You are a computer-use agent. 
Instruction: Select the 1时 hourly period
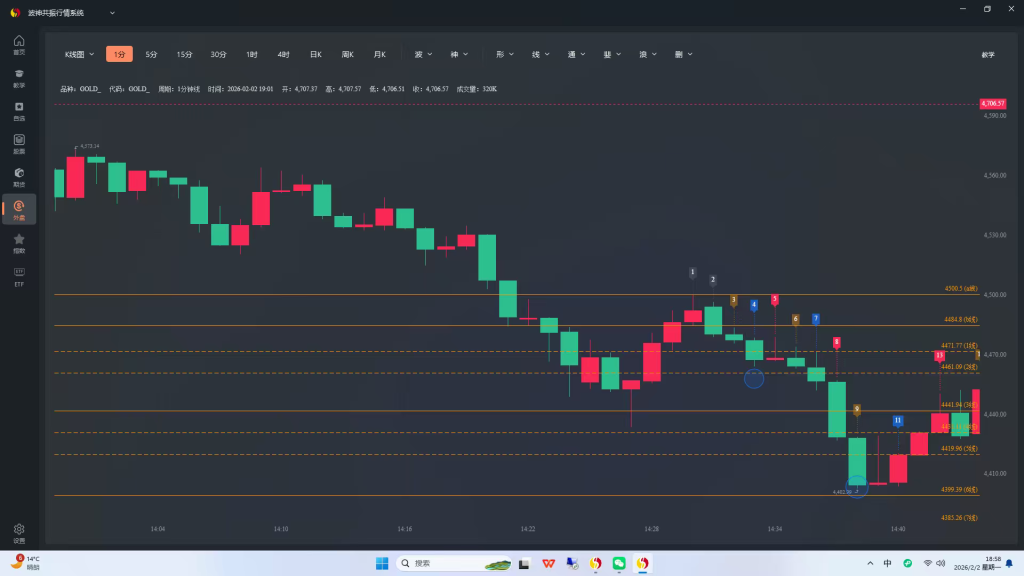[252, 54]
